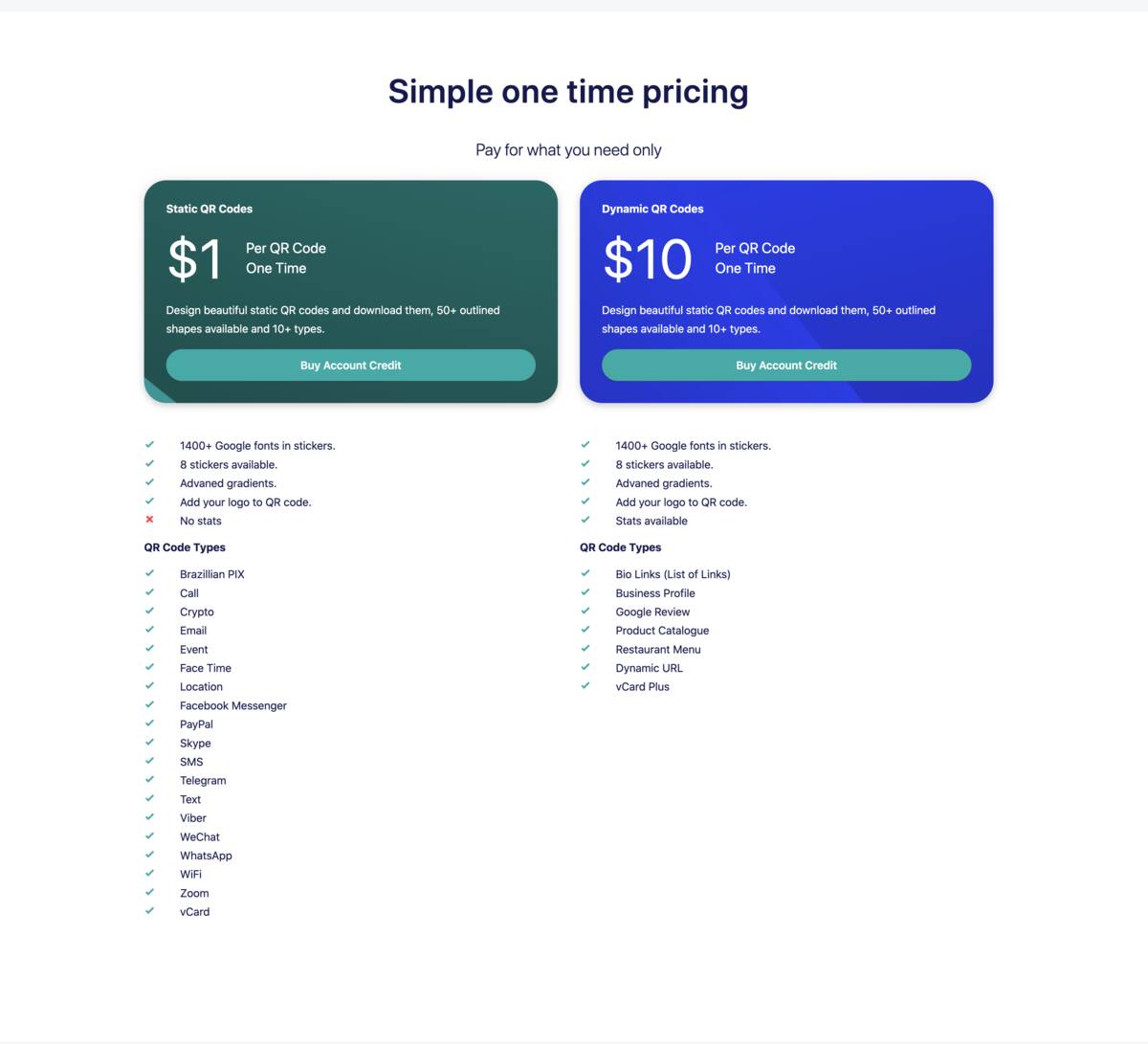
Task: Click the Product Catalogue list item
Action: point(662,631)
